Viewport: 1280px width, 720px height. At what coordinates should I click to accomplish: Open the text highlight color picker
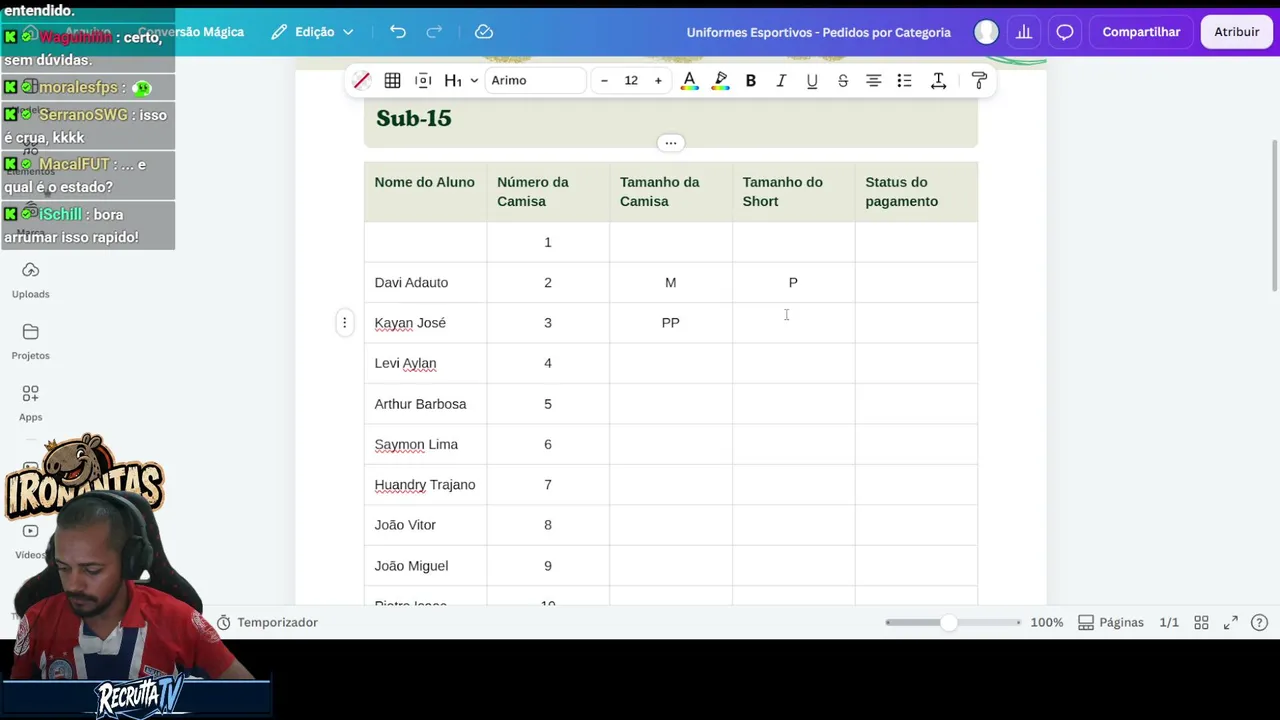[x=720, y=80]
